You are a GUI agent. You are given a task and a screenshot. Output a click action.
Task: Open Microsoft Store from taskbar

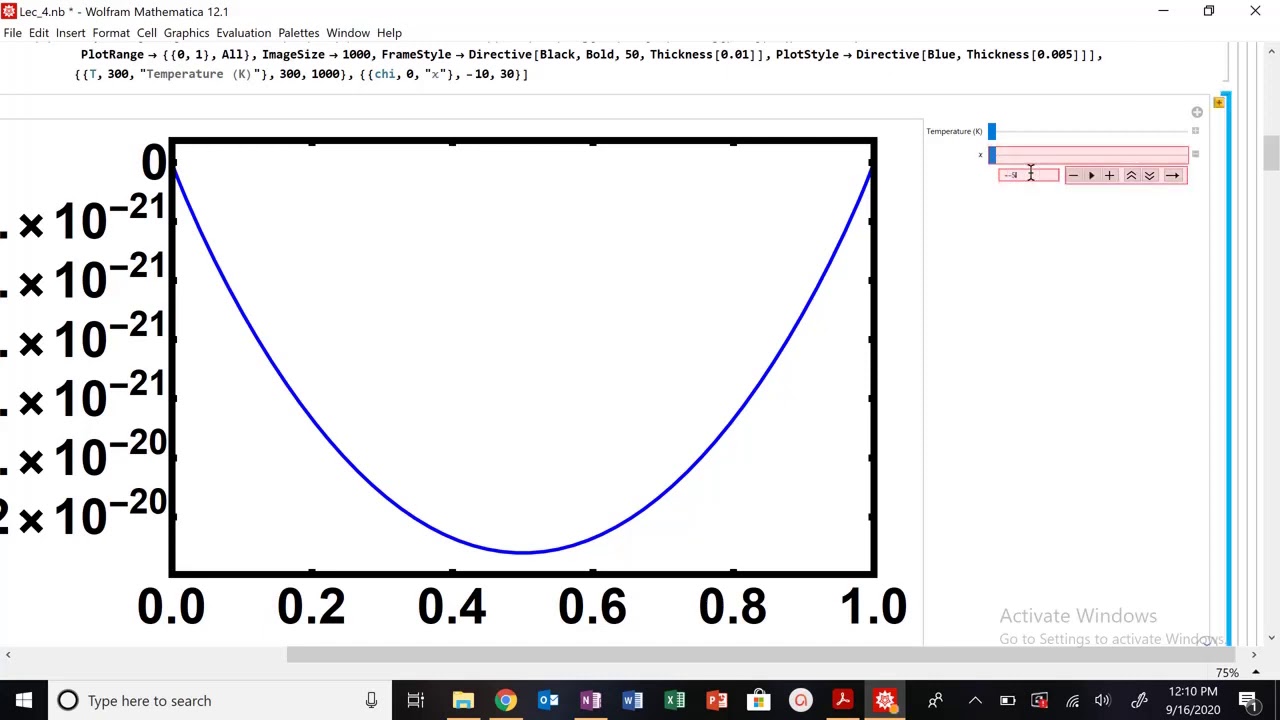pyautogui.click(x=759, y=700)
